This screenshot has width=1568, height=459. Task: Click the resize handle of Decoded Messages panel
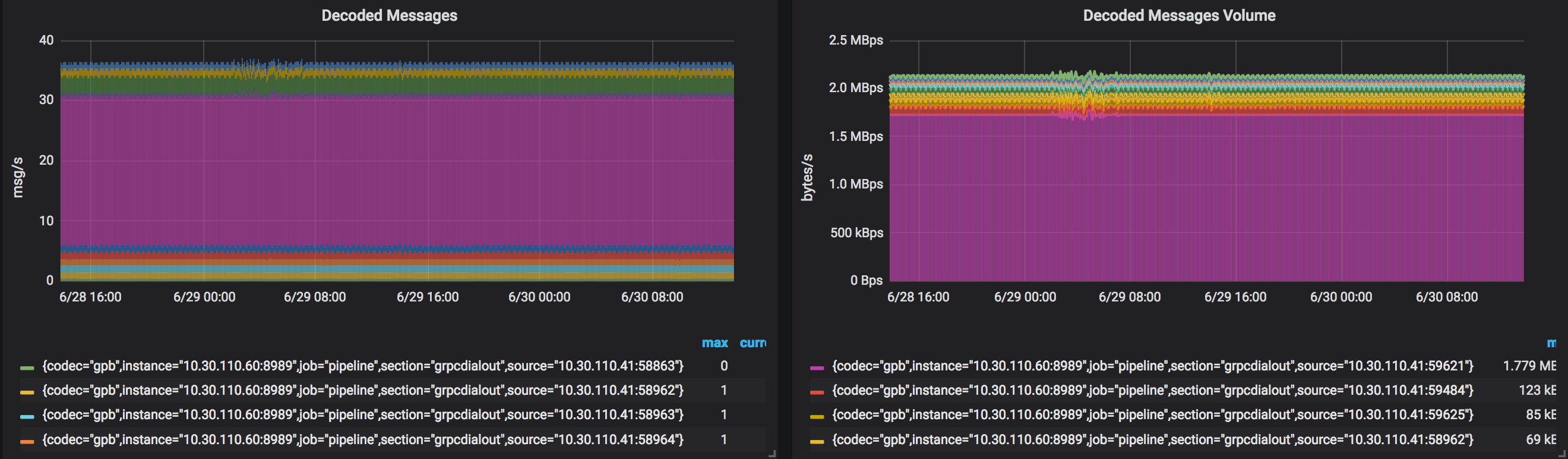pyautogui.click(x=772, y=453)
